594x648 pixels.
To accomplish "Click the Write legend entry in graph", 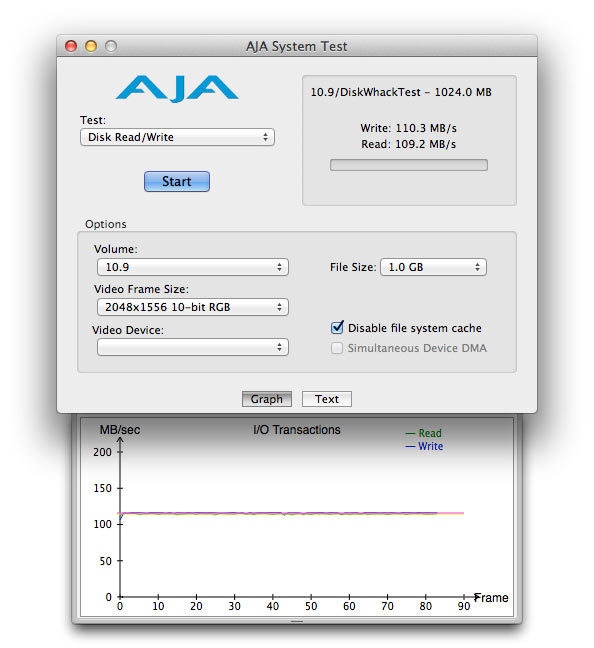I will coord(424,446).
